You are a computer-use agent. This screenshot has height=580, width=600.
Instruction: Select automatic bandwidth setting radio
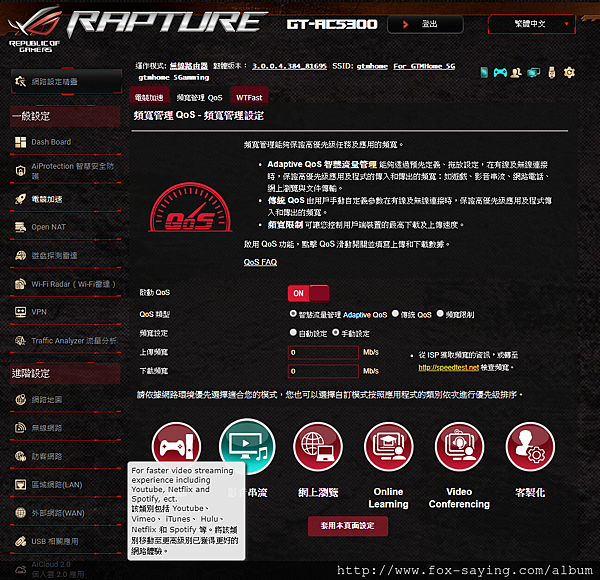point(293,332)
